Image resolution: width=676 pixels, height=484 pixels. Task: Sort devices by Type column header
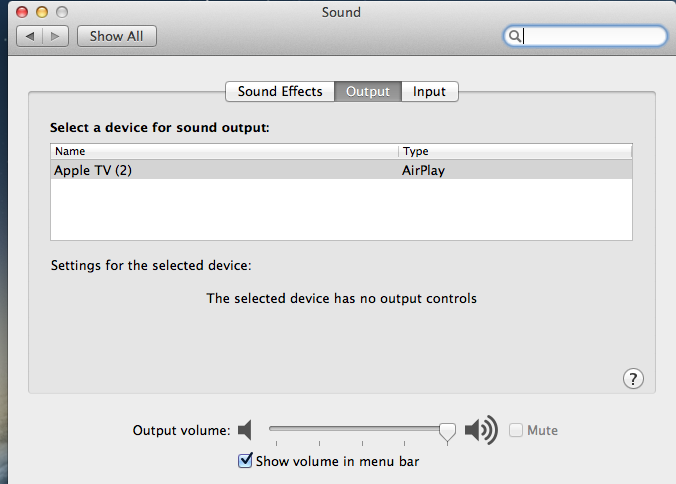(515, 151)
